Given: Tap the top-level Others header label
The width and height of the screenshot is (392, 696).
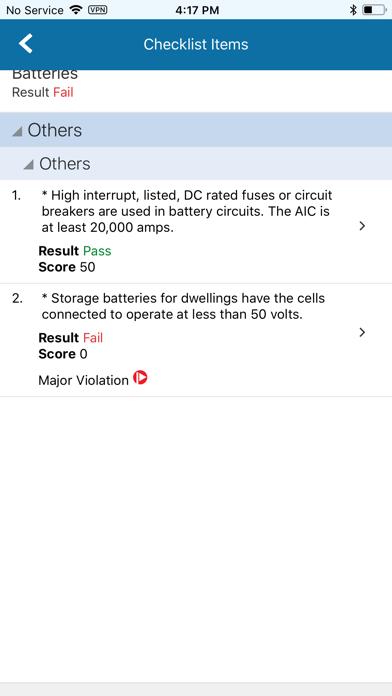Looking at the screenshot, I should pyautogui.click(x=55, y=130).
